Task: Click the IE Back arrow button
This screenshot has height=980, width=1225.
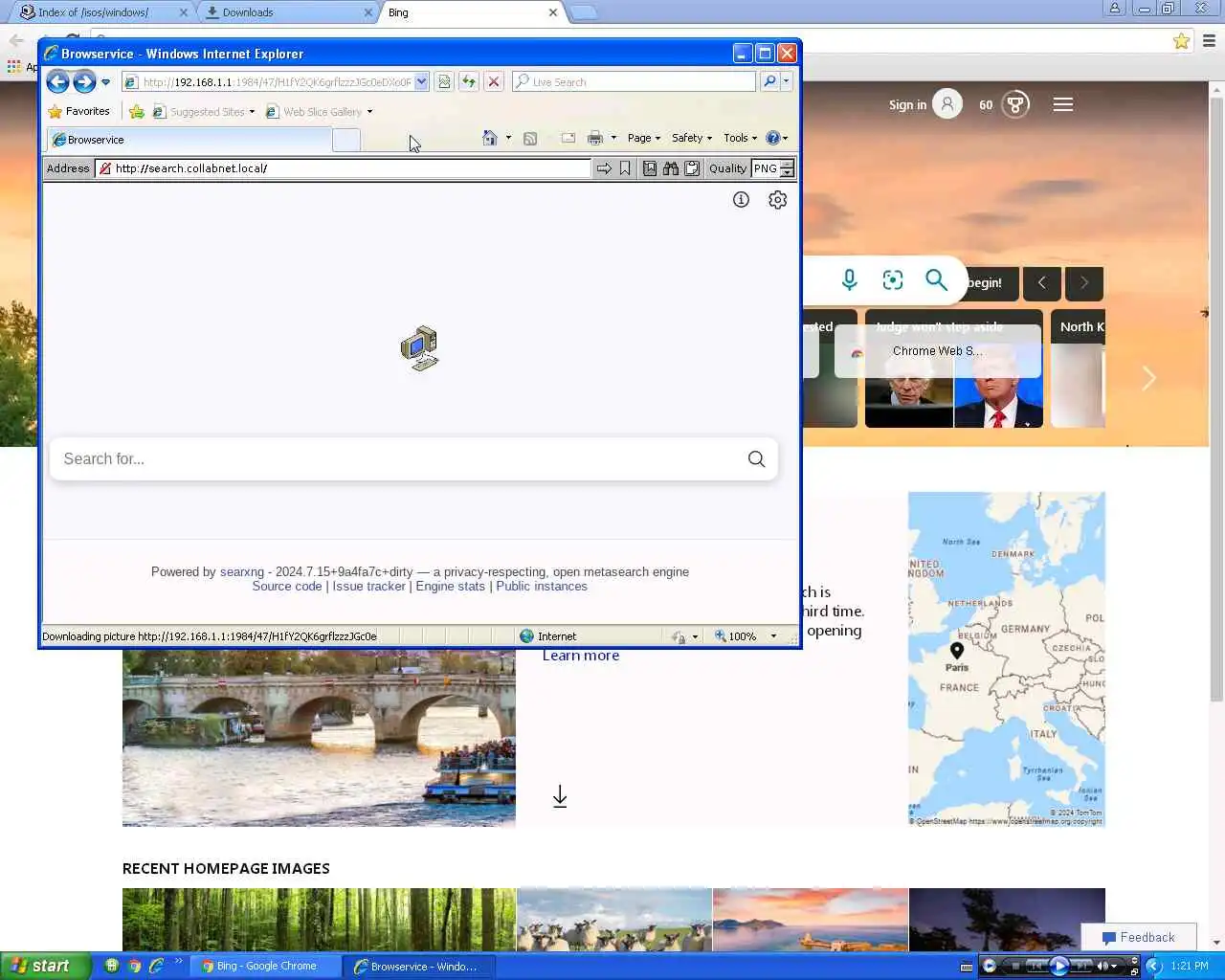Action: 57,82
